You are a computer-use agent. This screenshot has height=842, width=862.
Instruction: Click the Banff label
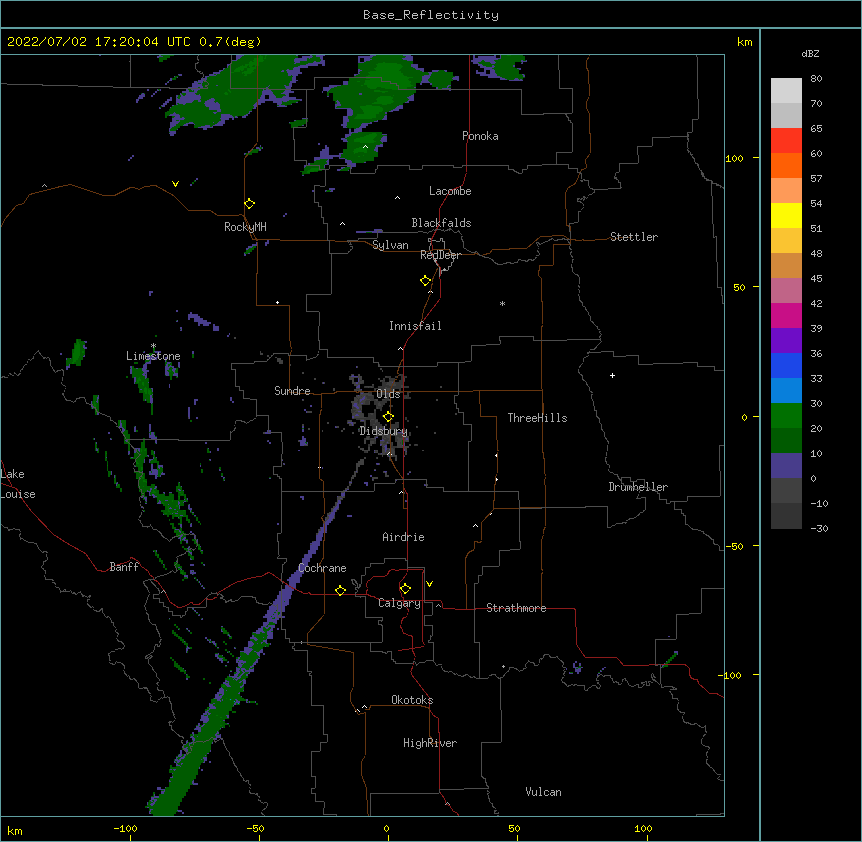(x=124, y=567)
